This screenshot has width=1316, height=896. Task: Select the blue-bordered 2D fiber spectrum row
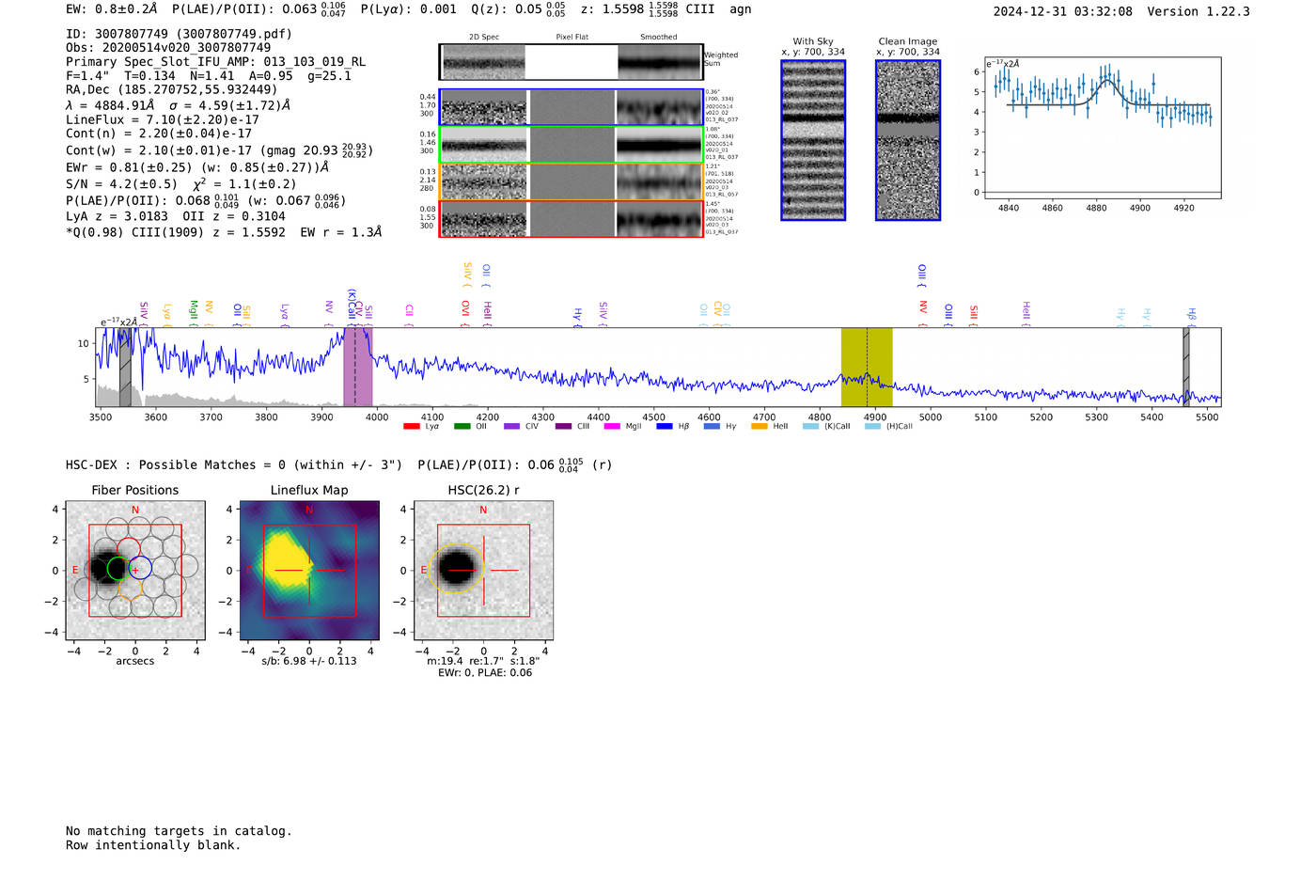pos(572,107)
